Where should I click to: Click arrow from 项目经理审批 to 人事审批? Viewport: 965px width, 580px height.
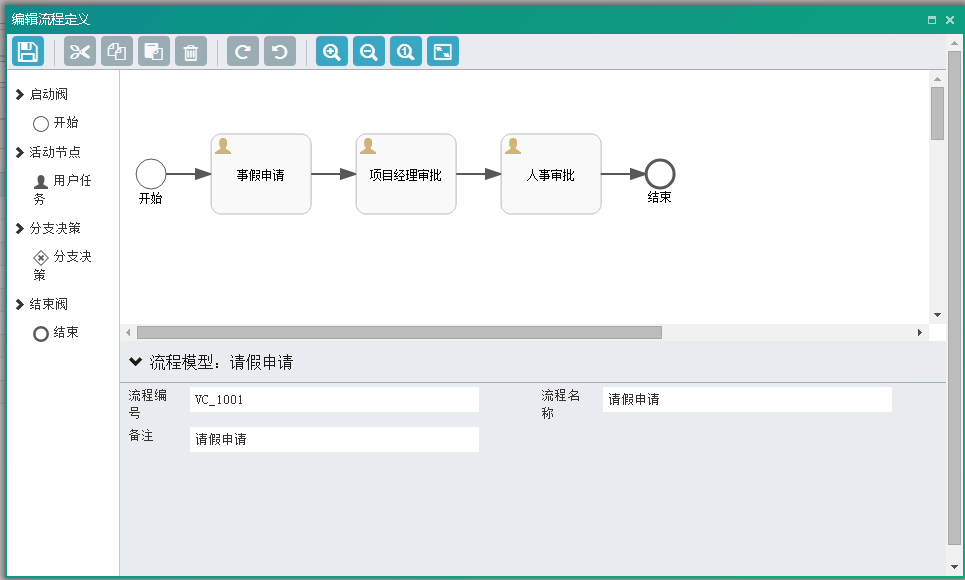[479, 174]
